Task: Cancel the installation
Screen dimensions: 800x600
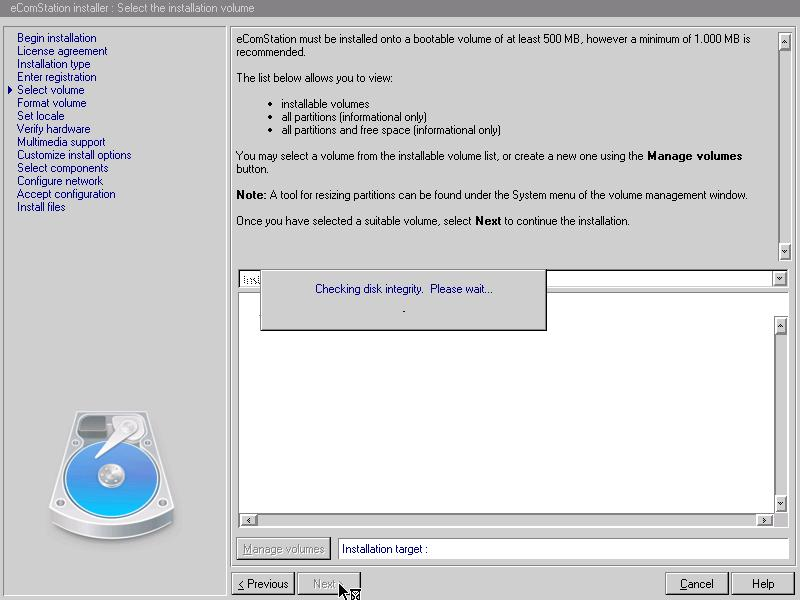Action: pyautogui.click(x=697, y=584)
